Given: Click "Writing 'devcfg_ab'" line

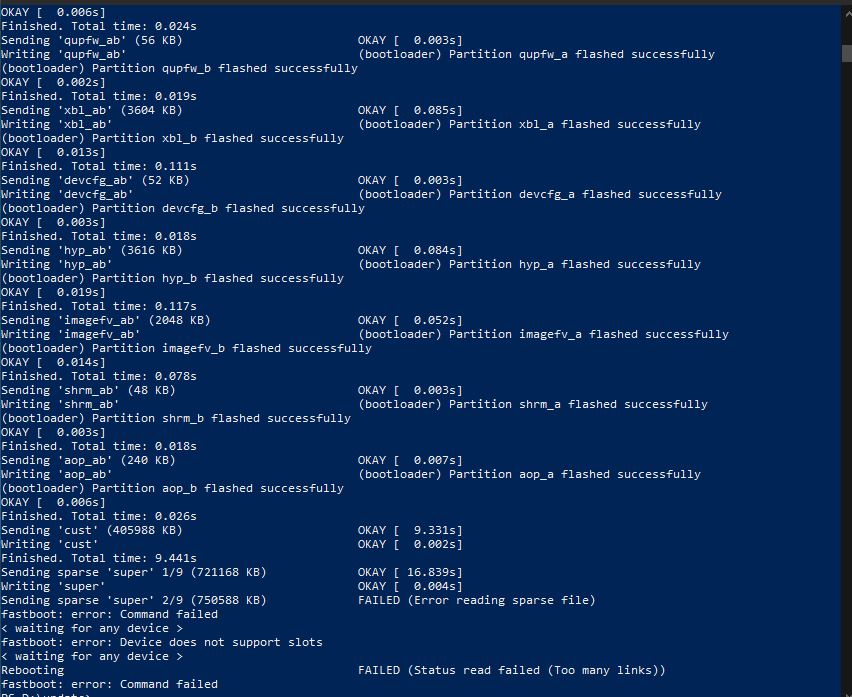Looking at the screenshot, I should [67, 194].
